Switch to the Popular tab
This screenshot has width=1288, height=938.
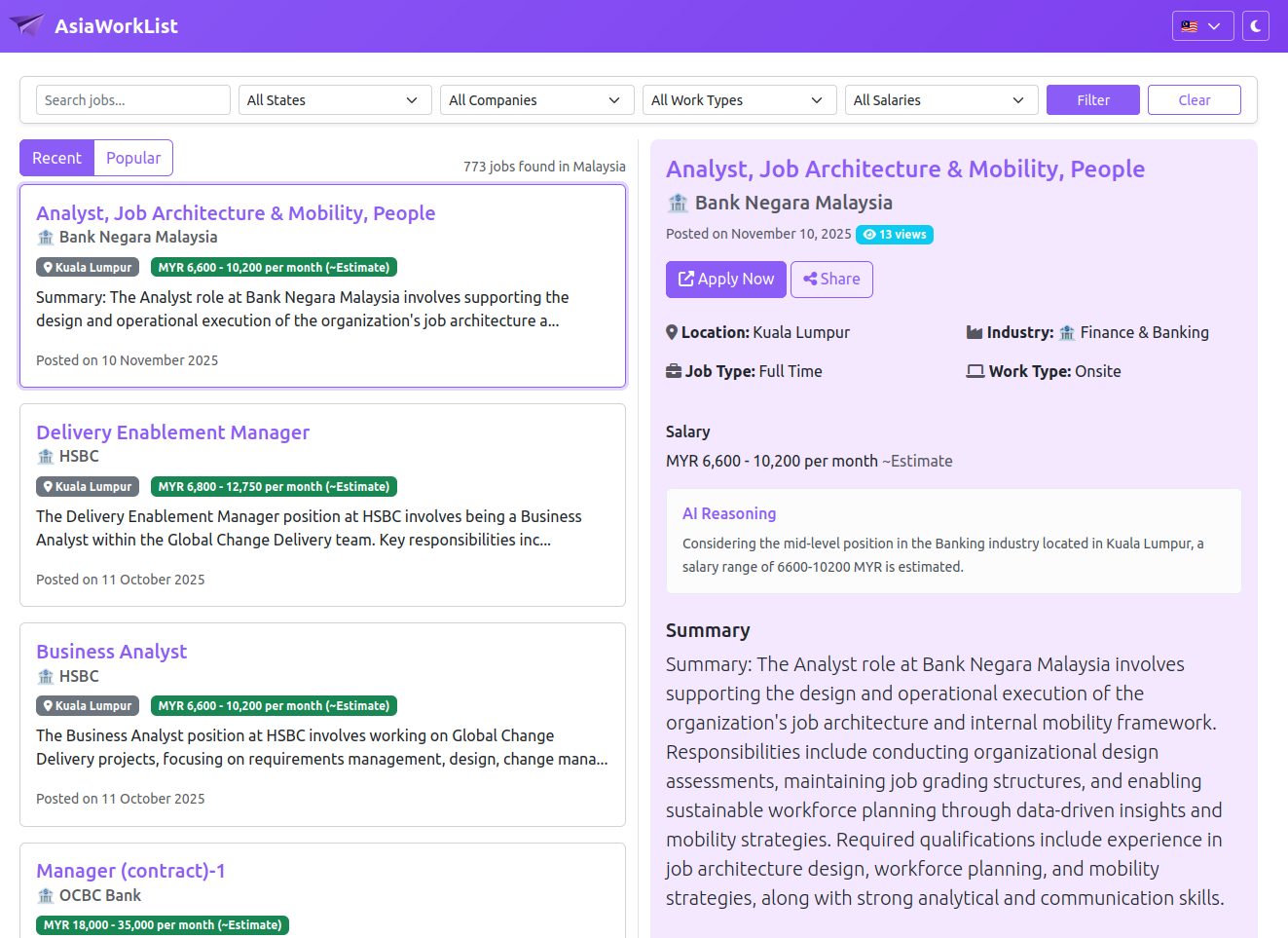[133, 158]
